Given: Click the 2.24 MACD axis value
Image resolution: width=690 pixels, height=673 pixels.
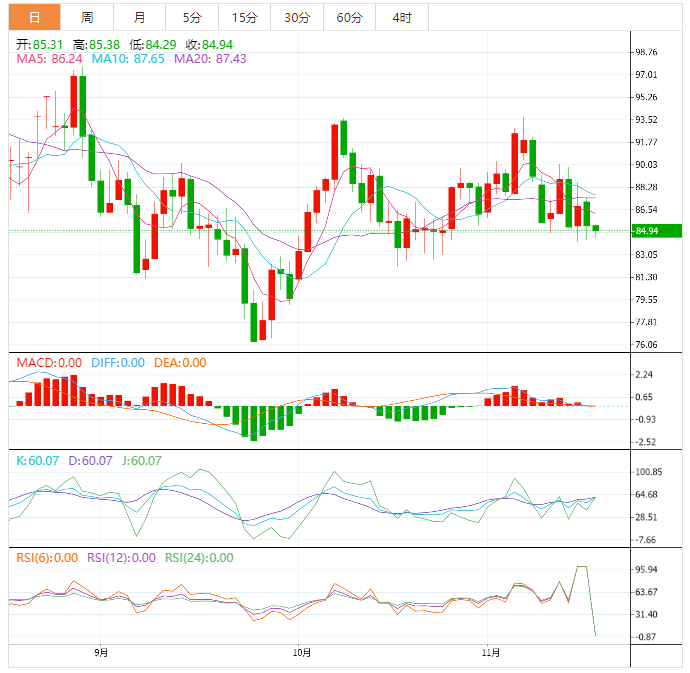Looking at the screenshot, I should 644,375.
